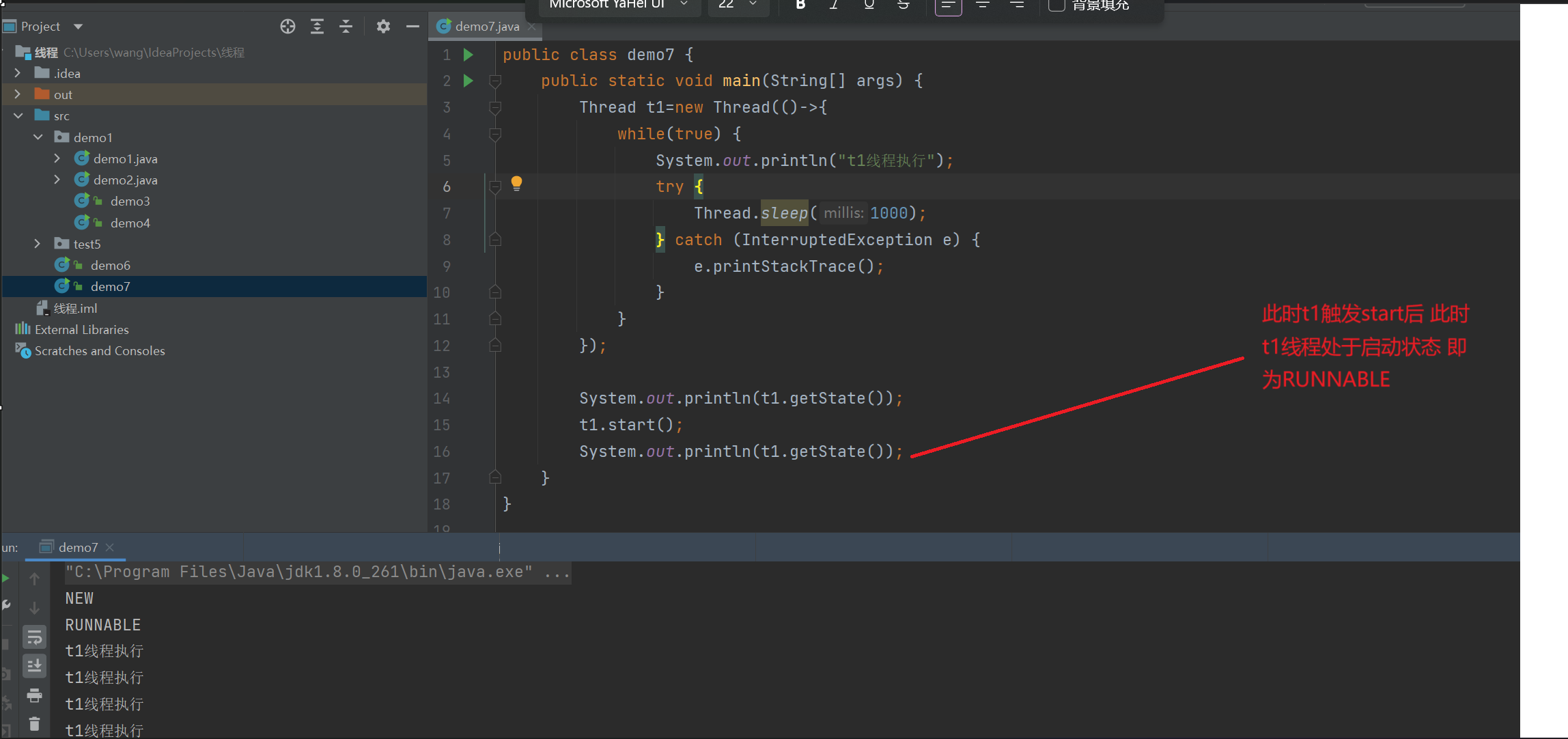Click the Collapse All icon in Project panel
Image resolution: width=1568 pixels, height=739 pixels.
pyautogui.click(x=346, y=27)
